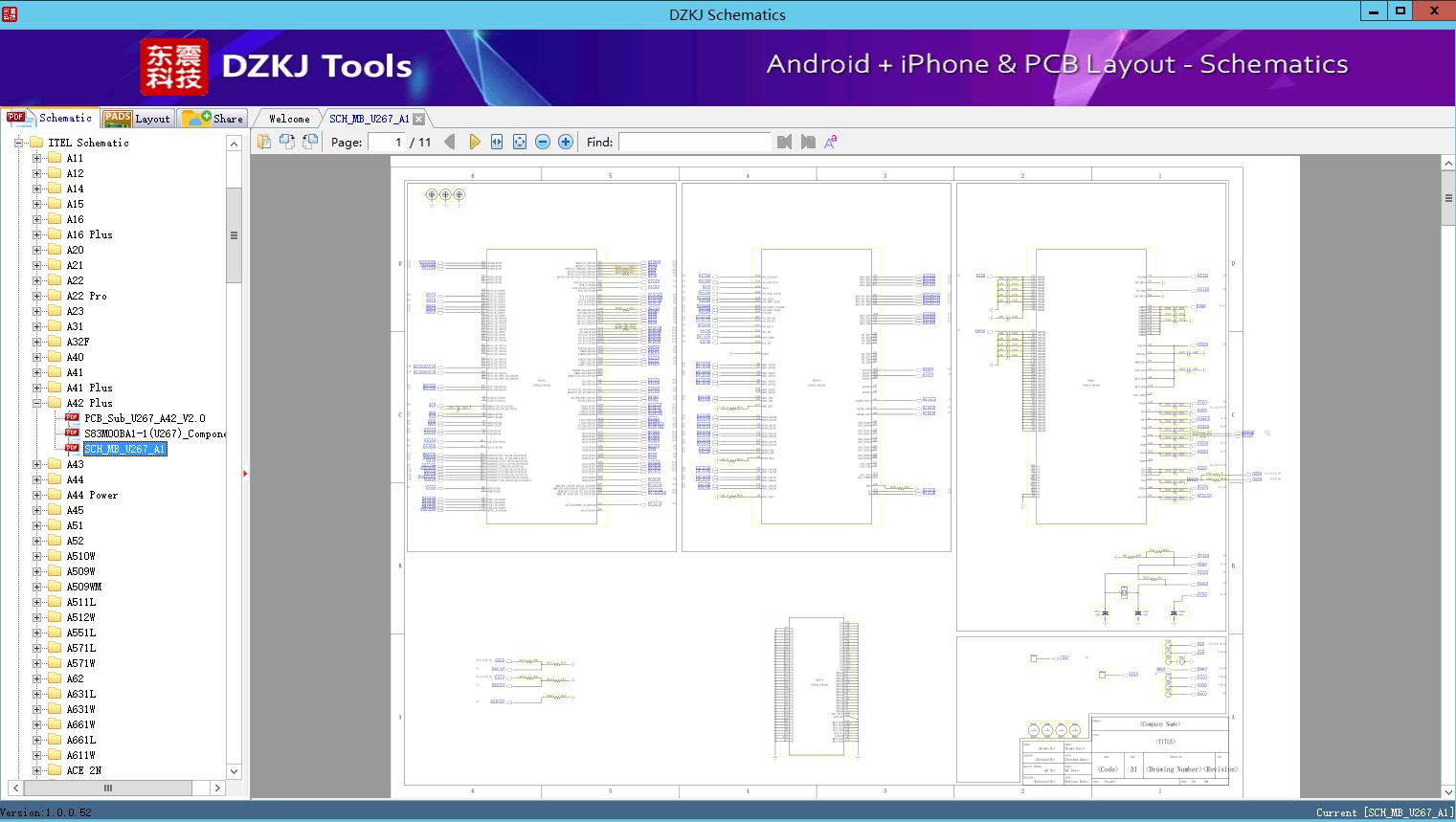Click the DZKJ logo image
The height and width of the screenshot is (822, 1456).
[x=173, y=67]
